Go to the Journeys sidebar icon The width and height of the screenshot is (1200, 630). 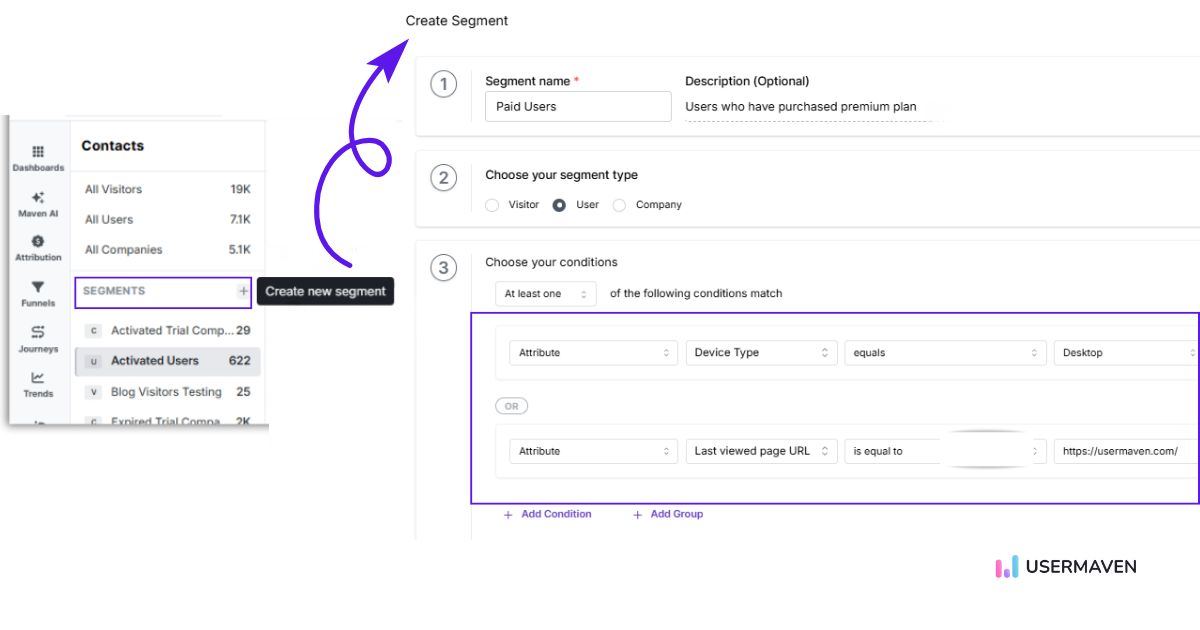point(38,333)
